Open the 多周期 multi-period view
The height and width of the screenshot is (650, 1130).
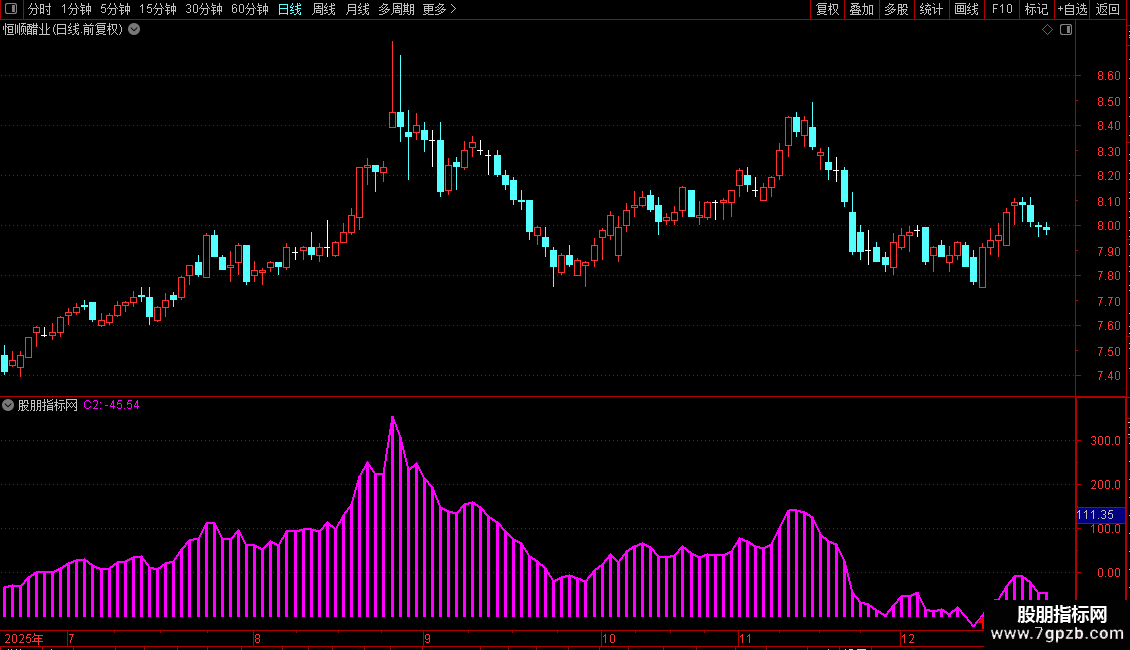click(x=396, y=9)
